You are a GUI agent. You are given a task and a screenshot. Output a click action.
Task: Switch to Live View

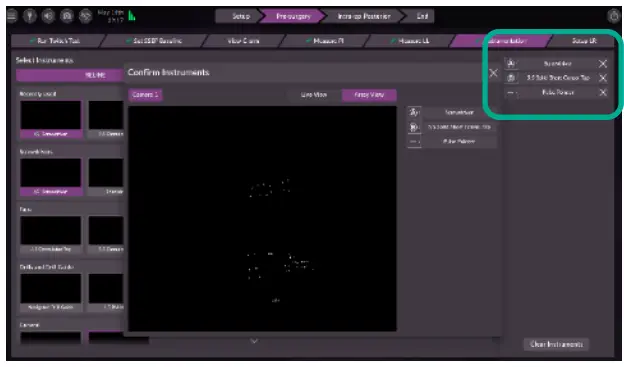pyautogui.click(x=314, y=95)
